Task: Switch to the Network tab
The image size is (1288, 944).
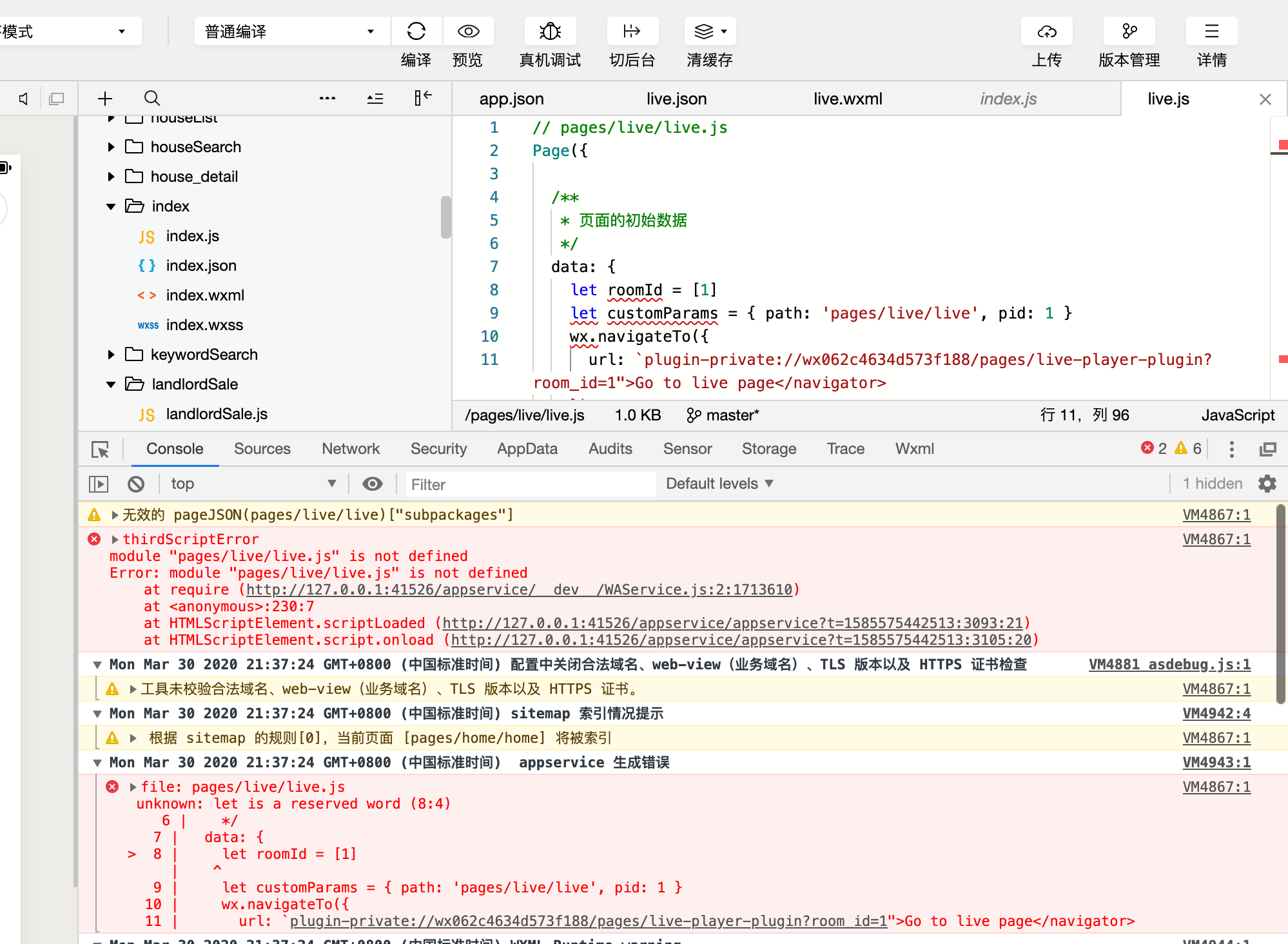Action: (x=351, y=449)
